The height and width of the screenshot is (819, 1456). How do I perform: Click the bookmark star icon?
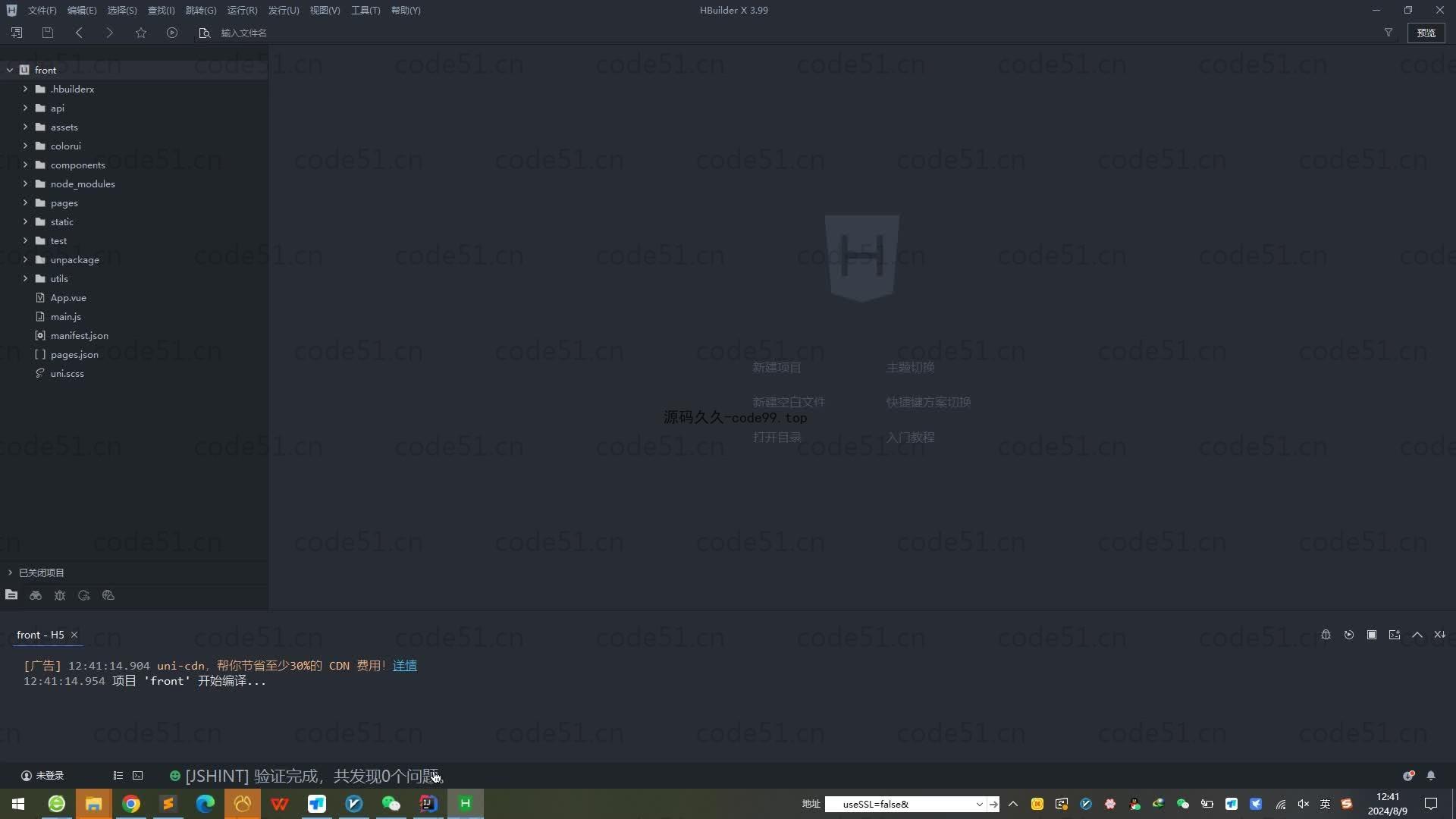tap(141, 33)
